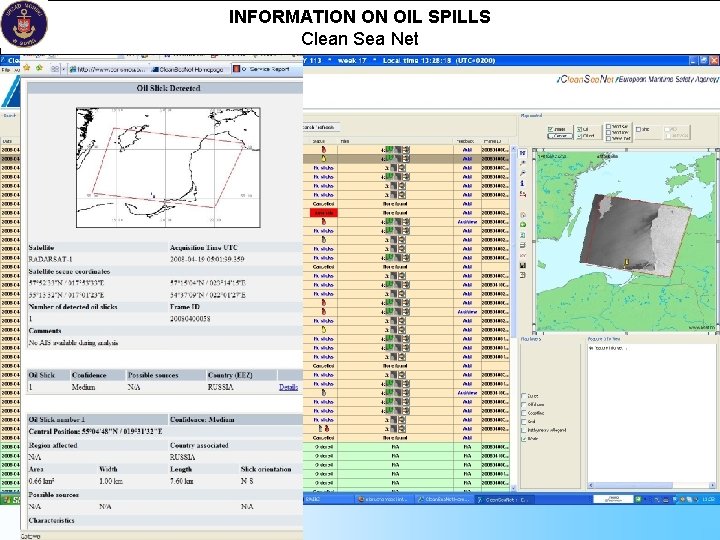Toggle the Coastline map layer checkbox
Viewport: 720px width, 540px height.
coord(523,413)
